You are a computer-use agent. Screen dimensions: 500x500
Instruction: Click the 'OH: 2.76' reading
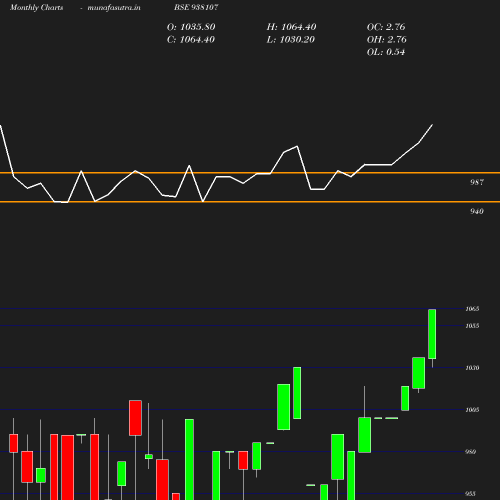[387, 40]
